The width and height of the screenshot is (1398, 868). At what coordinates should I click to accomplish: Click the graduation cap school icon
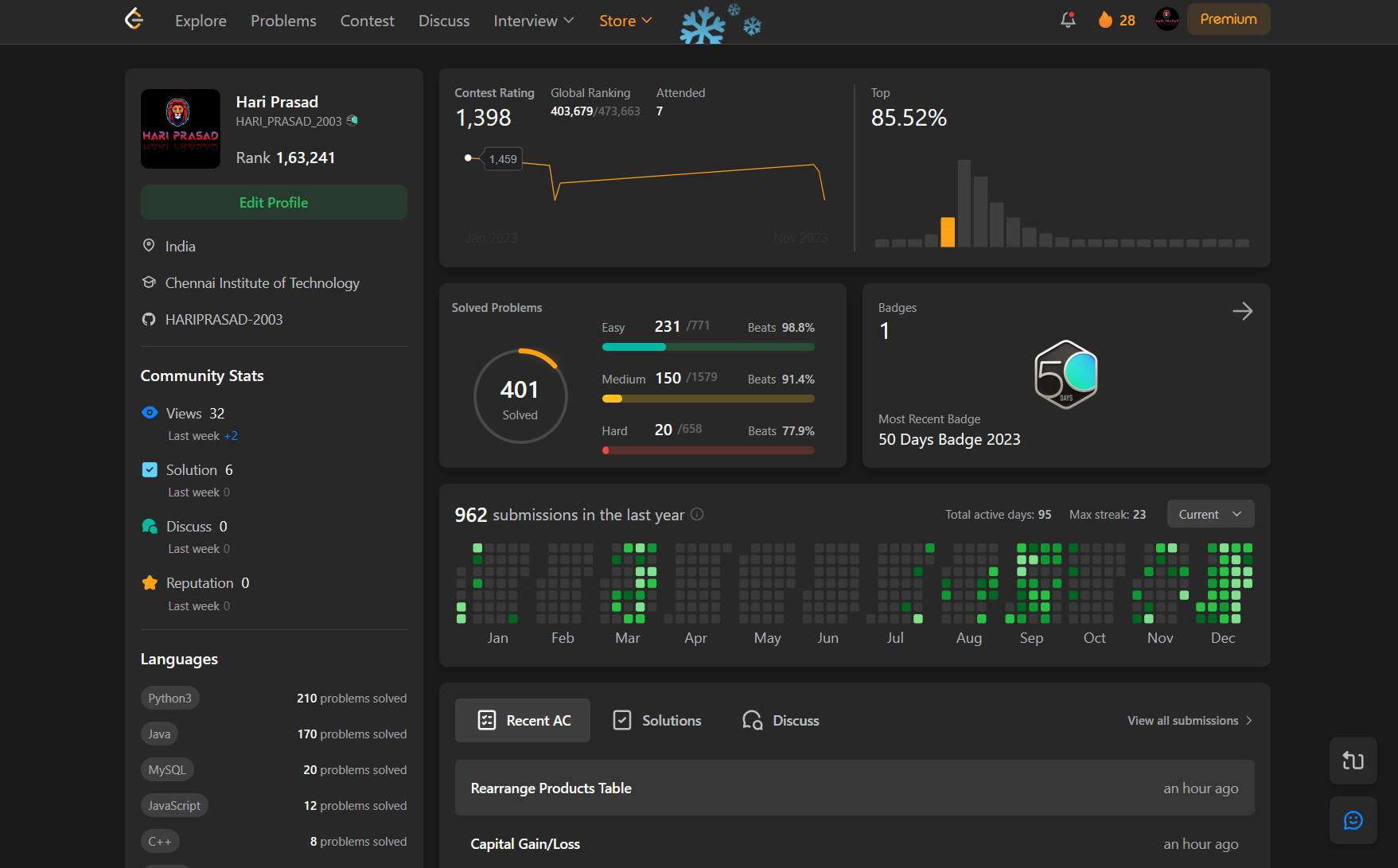tap(149, 282)
